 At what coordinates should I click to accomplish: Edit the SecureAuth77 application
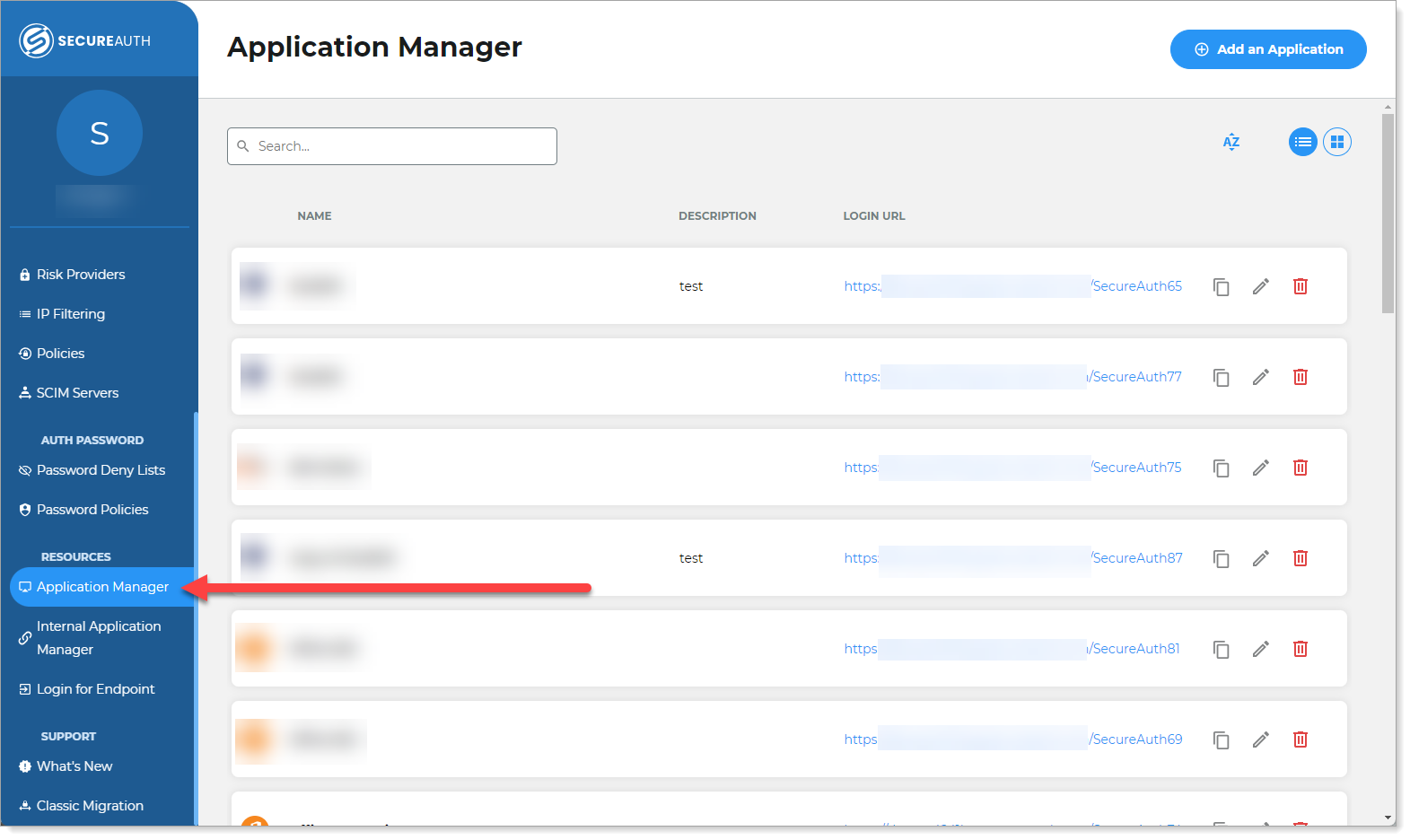tap(1261, 377)
